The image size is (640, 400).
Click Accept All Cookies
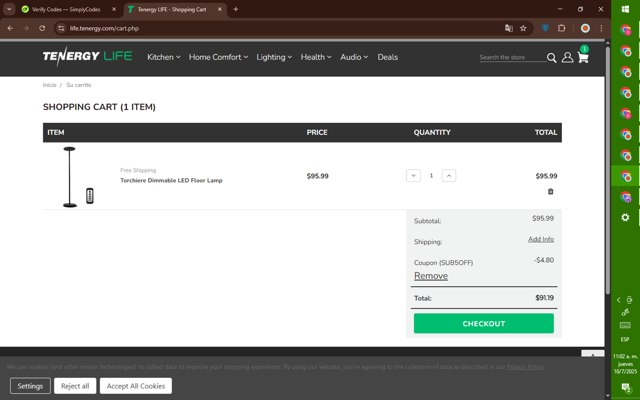pyautogui.click(x=136, y=386)
